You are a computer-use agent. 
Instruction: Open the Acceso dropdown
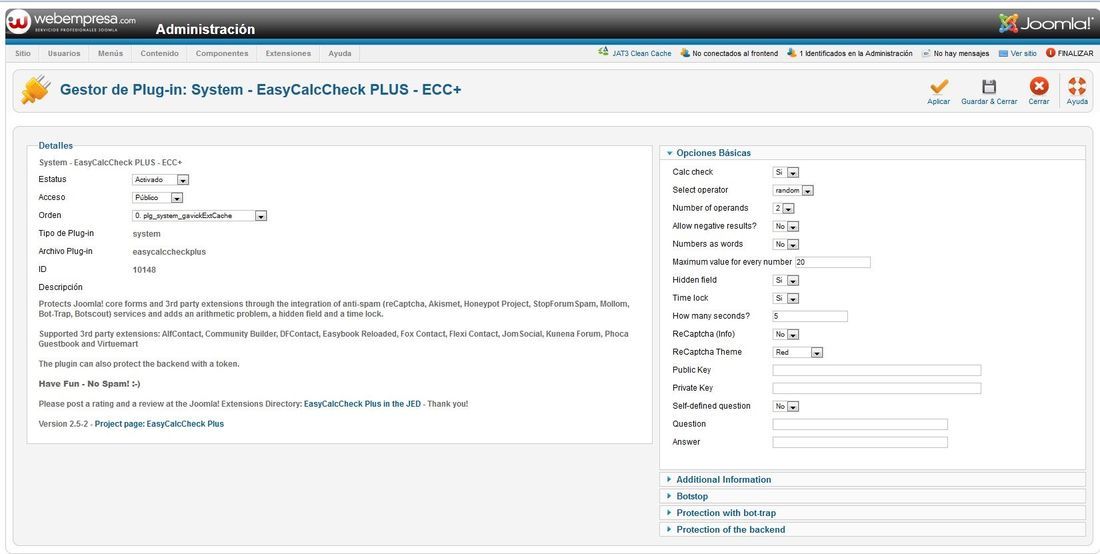point(158,198)
